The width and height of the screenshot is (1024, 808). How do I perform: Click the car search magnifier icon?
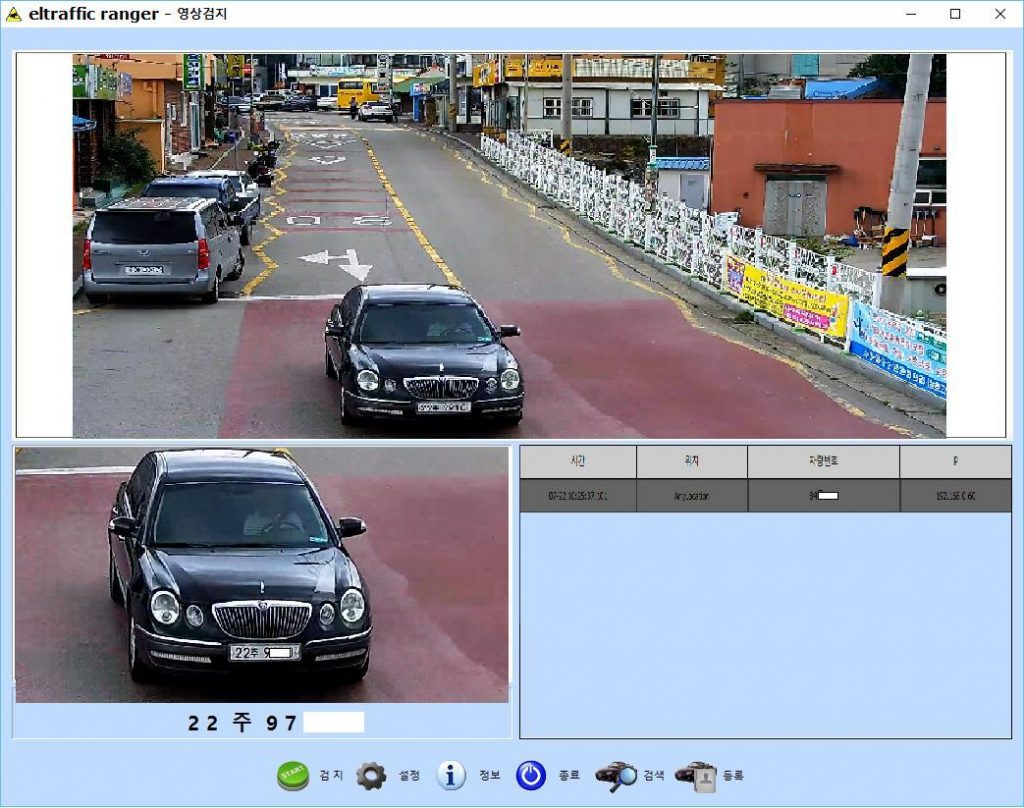click(615, 775)
